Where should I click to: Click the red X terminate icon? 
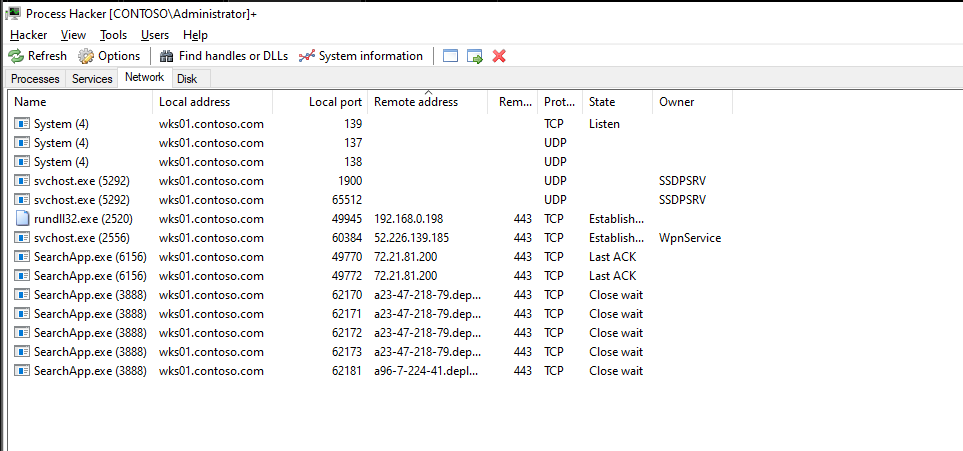(x=499, y=56)
